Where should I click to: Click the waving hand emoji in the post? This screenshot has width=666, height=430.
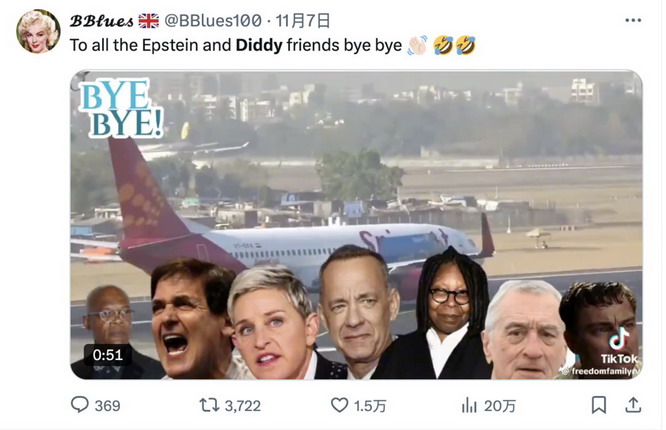(417, 45)
